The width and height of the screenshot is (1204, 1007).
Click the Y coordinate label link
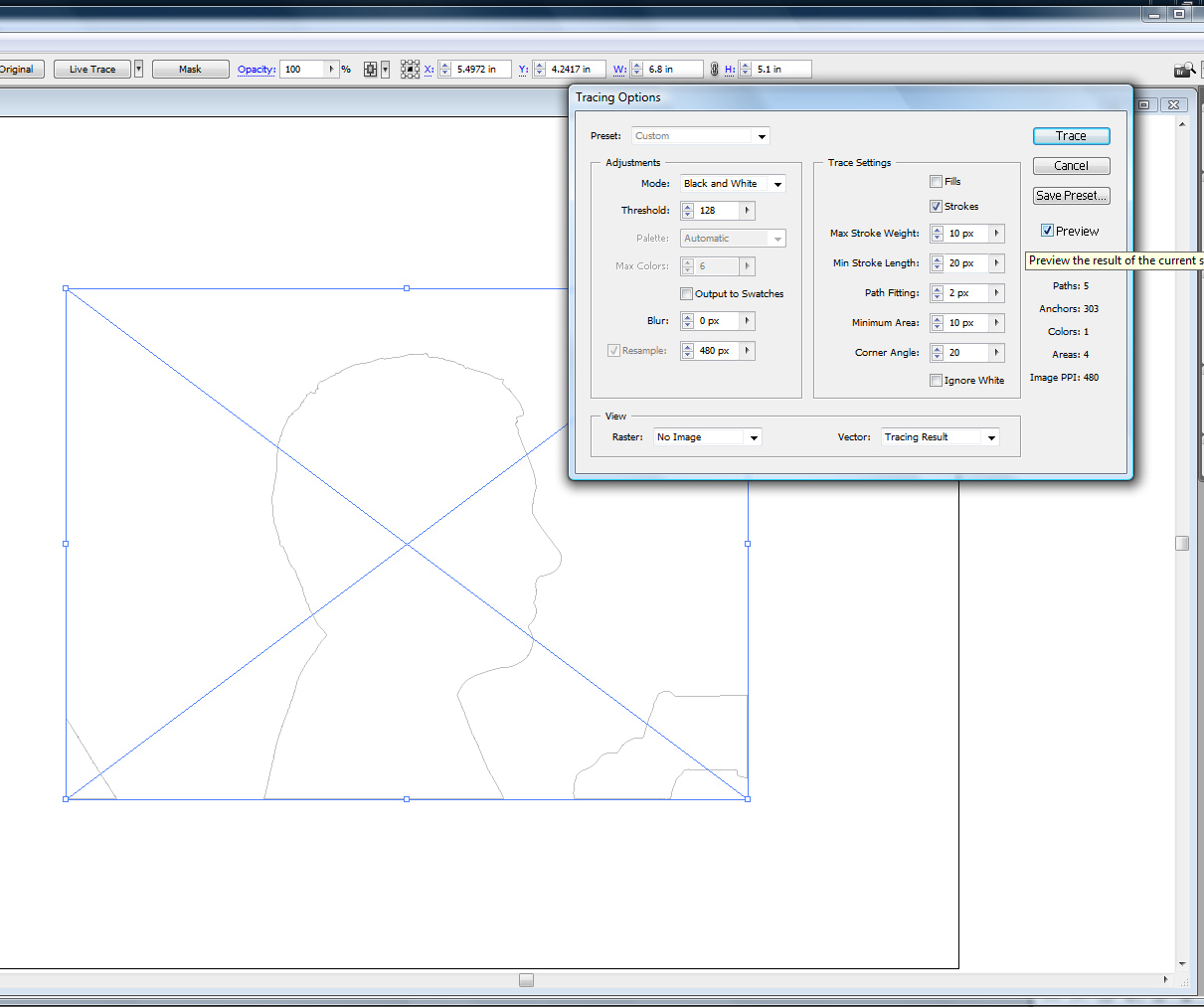pos(524,70)
